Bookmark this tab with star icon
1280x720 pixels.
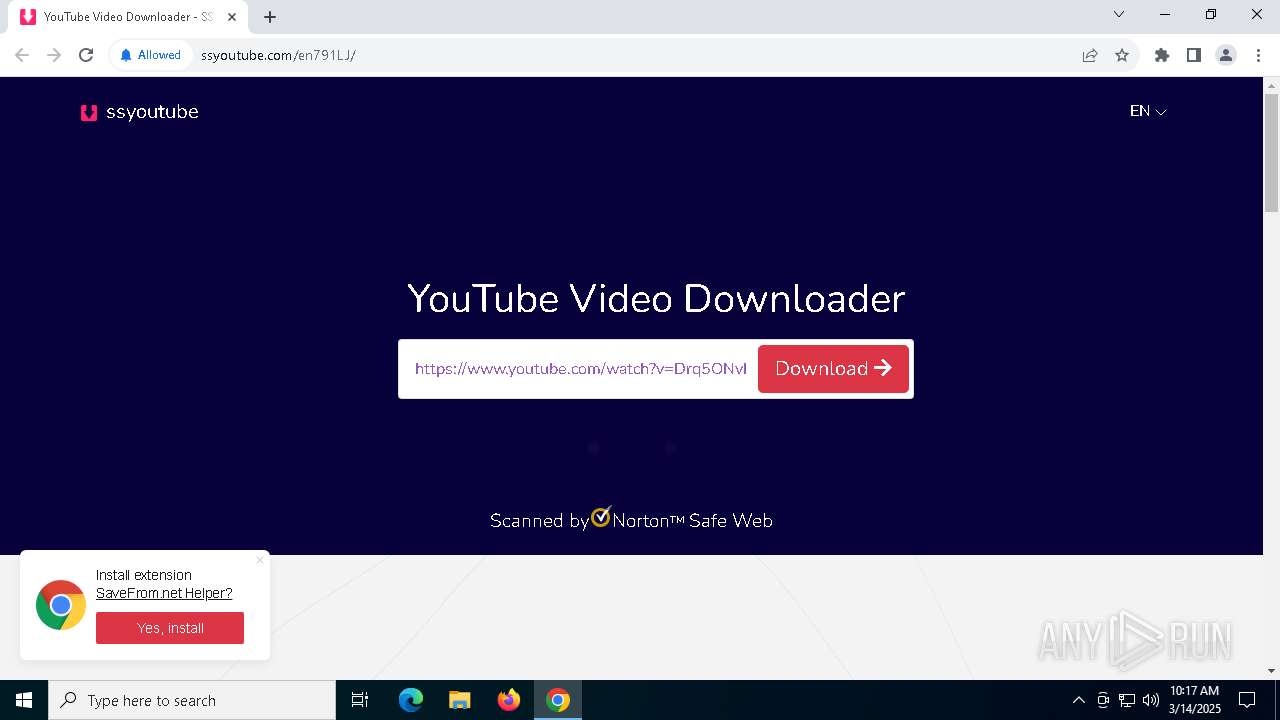1122,55
